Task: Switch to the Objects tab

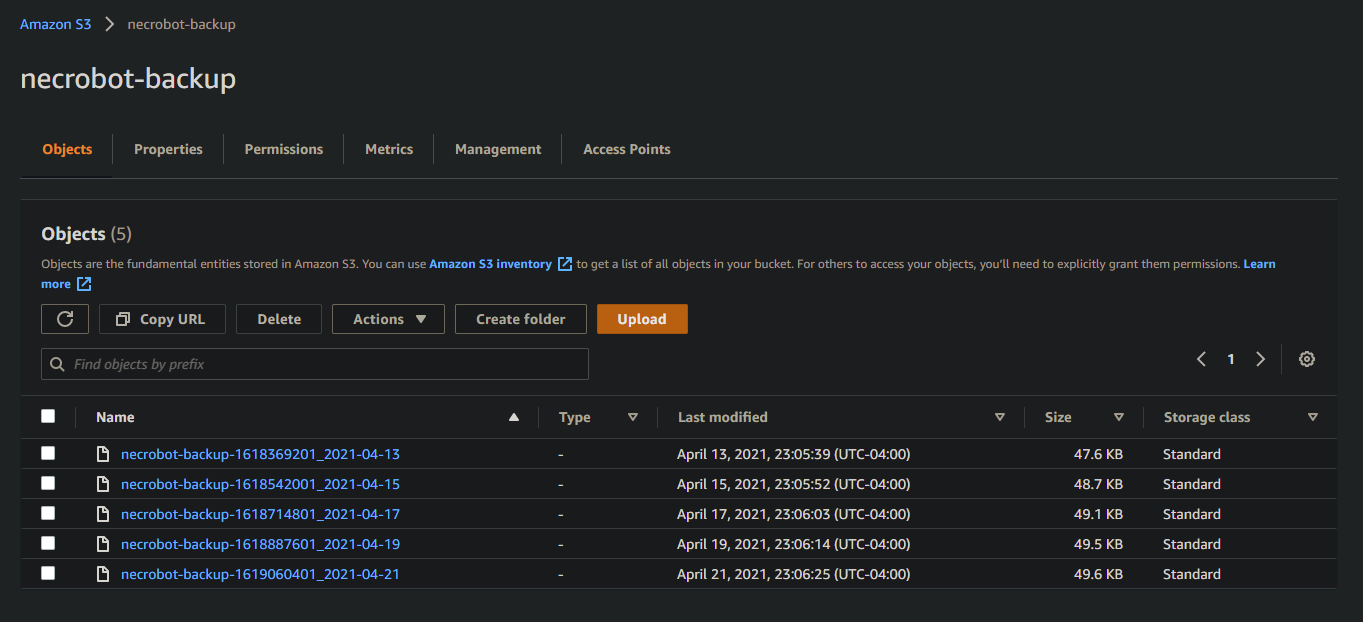Action: 67,149
